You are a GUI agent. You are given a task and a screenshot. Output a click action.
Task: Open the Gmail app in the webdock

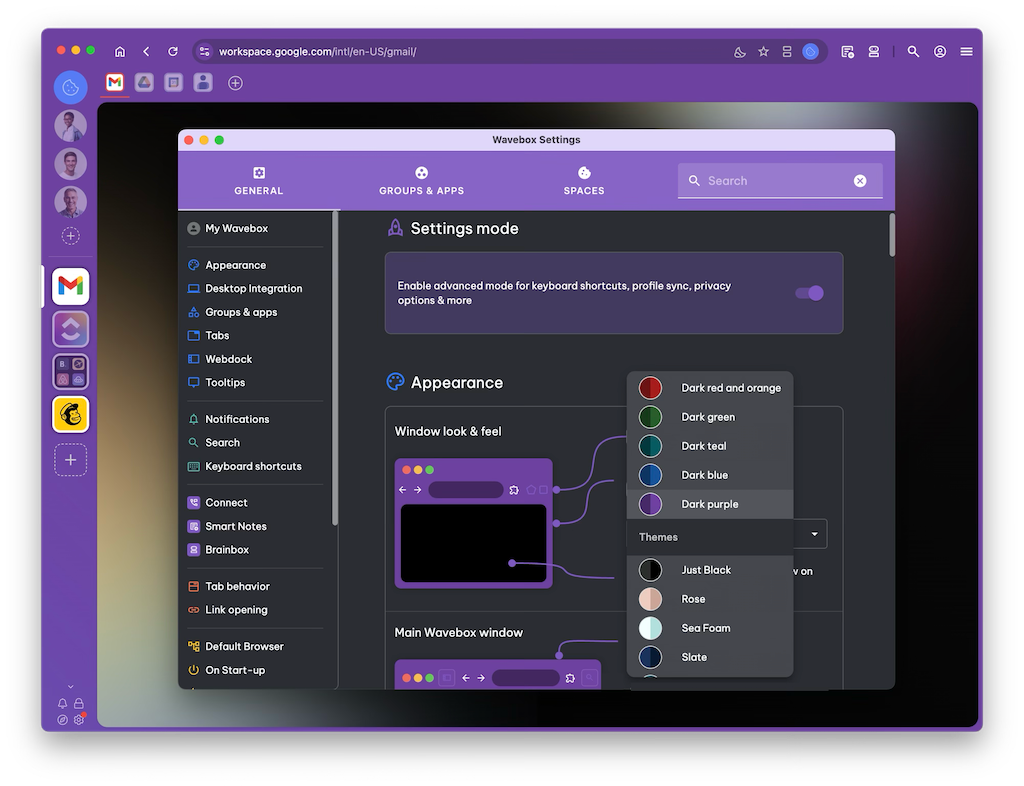coord(71,286)
